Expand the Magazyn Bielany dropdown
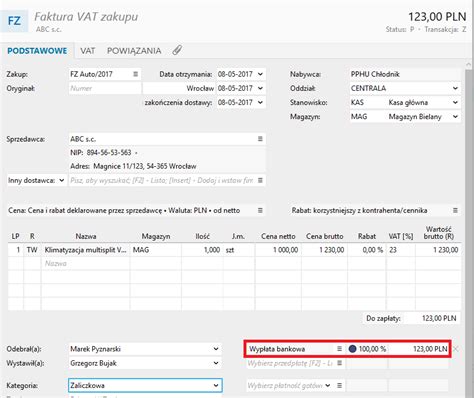This screenshot has height=398, width=474. [455, 117]
